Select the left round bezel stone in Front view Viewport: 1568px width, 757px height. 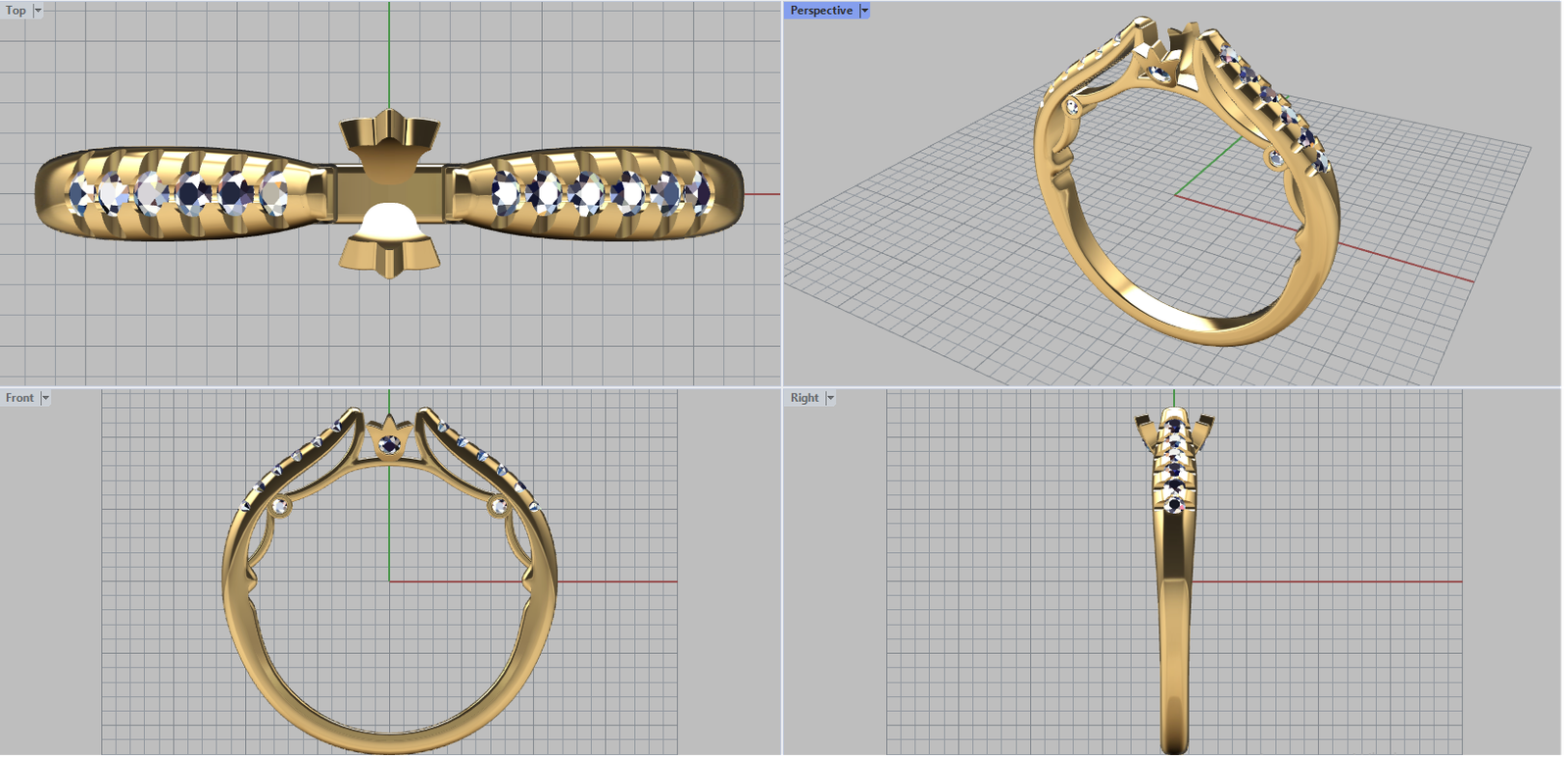click(280, 507)
